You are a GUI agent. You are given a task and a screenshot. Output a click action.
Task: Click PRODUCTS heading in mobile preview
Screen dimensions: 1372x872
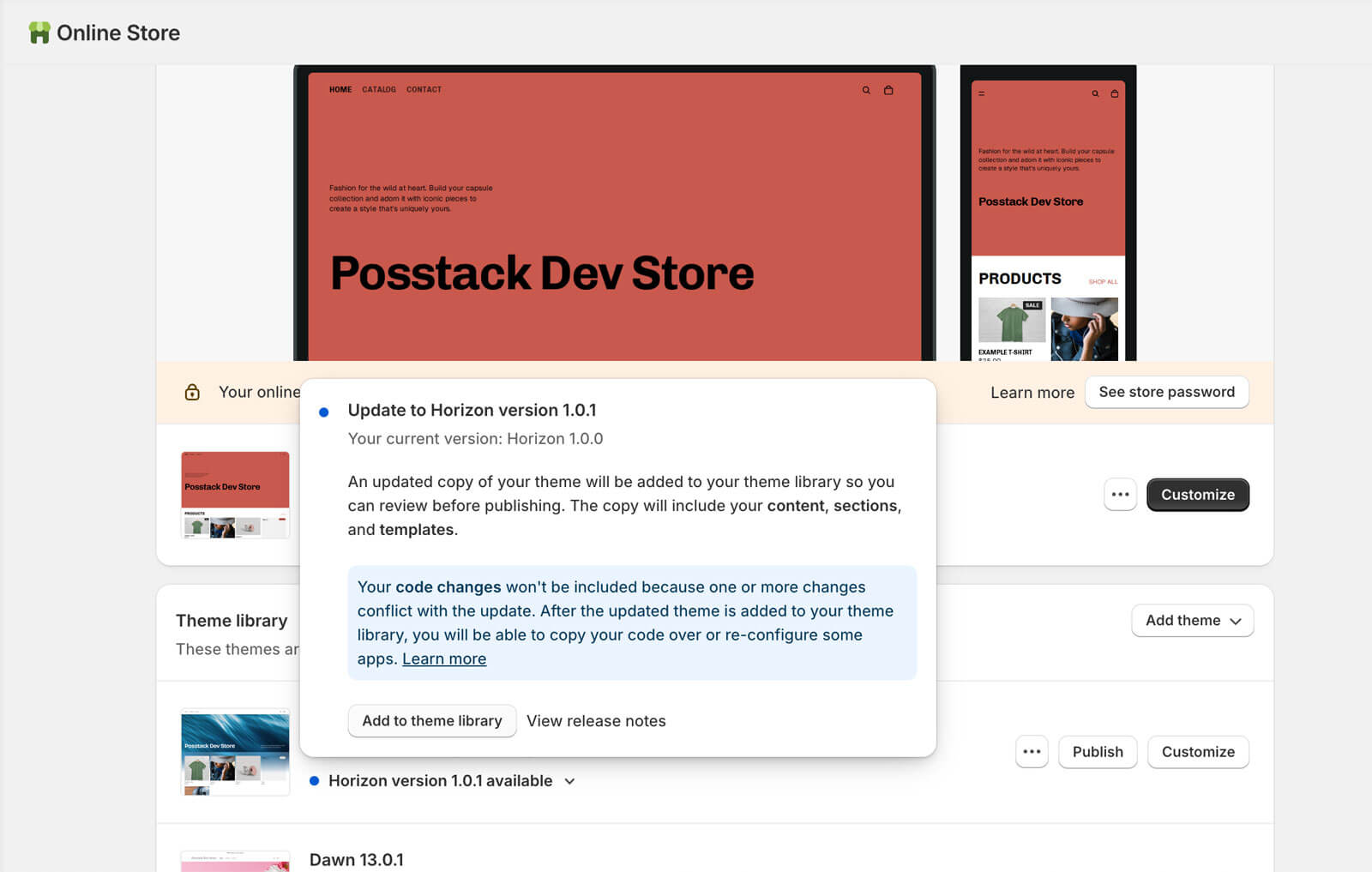click(1020, 279)
